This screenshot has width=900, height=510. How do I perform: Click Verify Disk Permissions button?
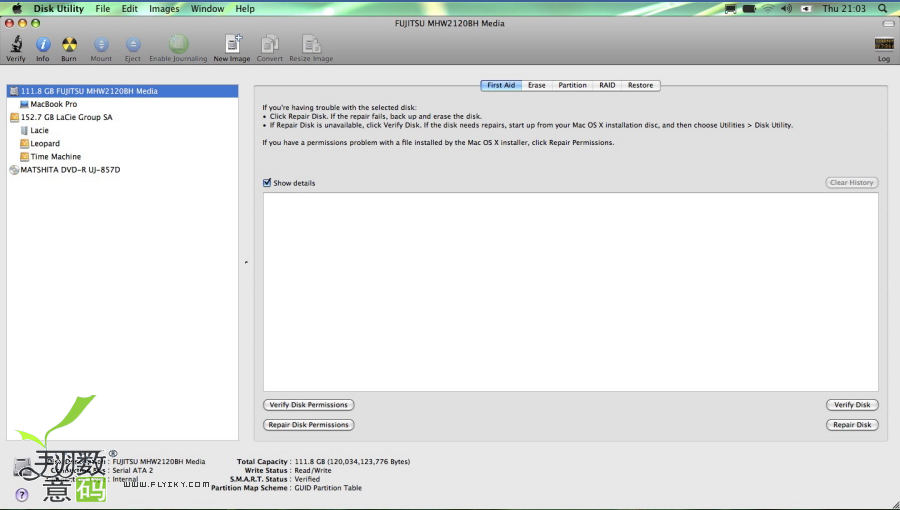(309, 405)
